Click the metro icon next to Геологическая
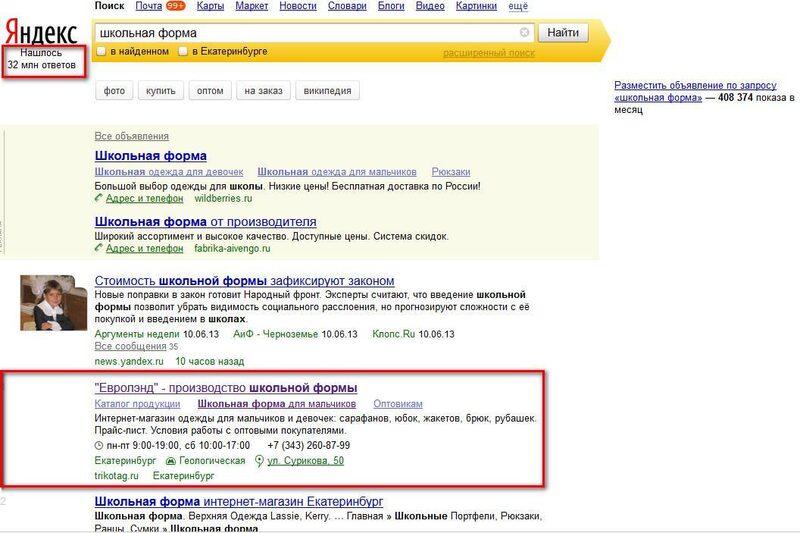 (x=171, y=461)
